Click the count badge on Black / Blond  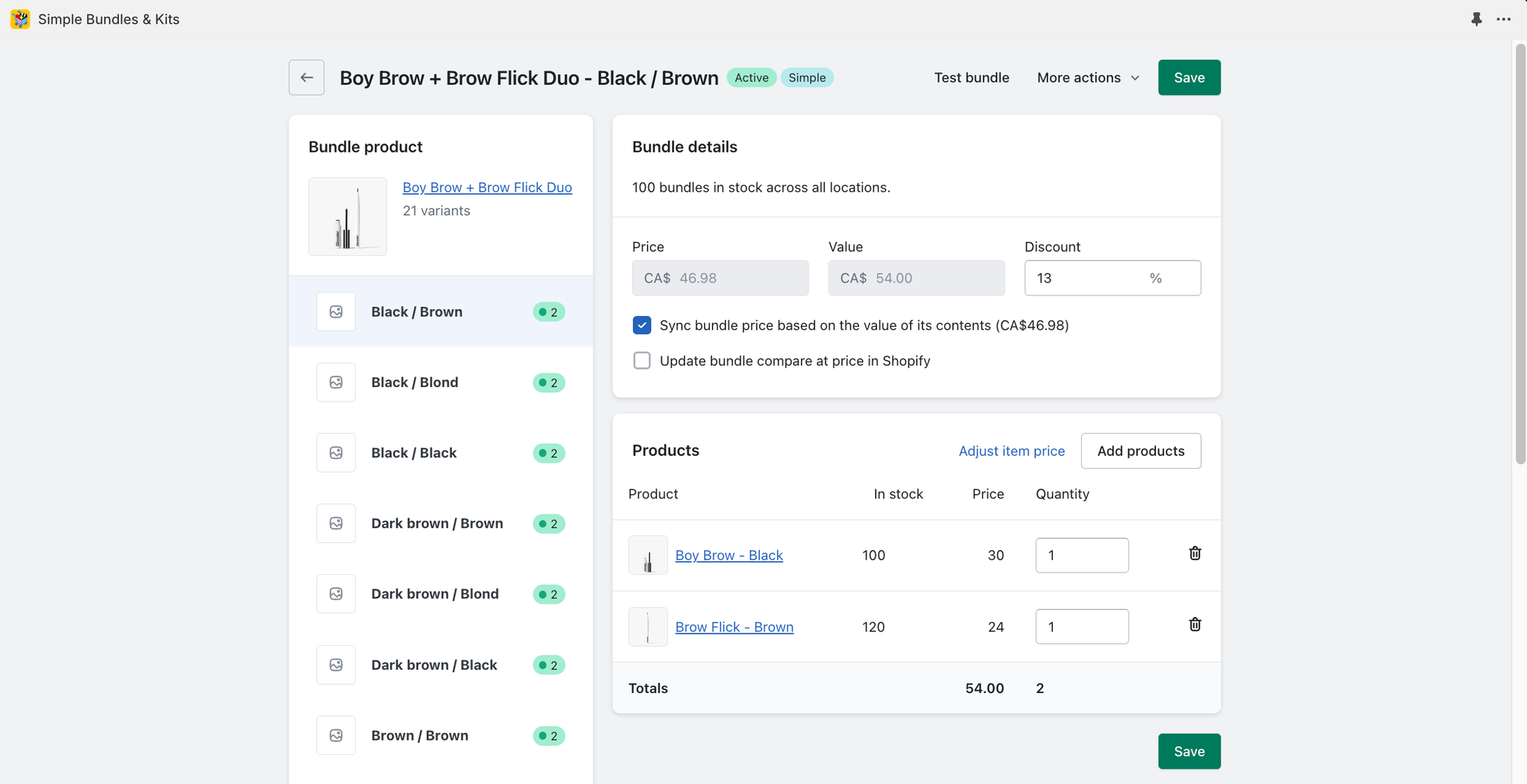click(549, 382)
